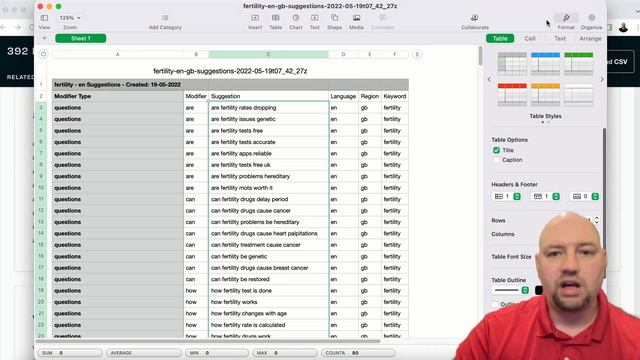Select the Keyword header cell
Screen dimensions: 640x360
395,96
